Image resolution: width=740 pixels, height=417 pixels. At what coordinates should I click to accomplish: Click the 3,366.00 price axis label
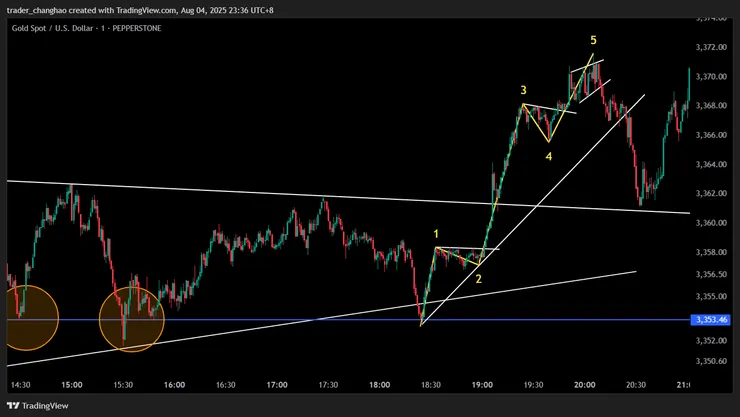coord(711,135)
